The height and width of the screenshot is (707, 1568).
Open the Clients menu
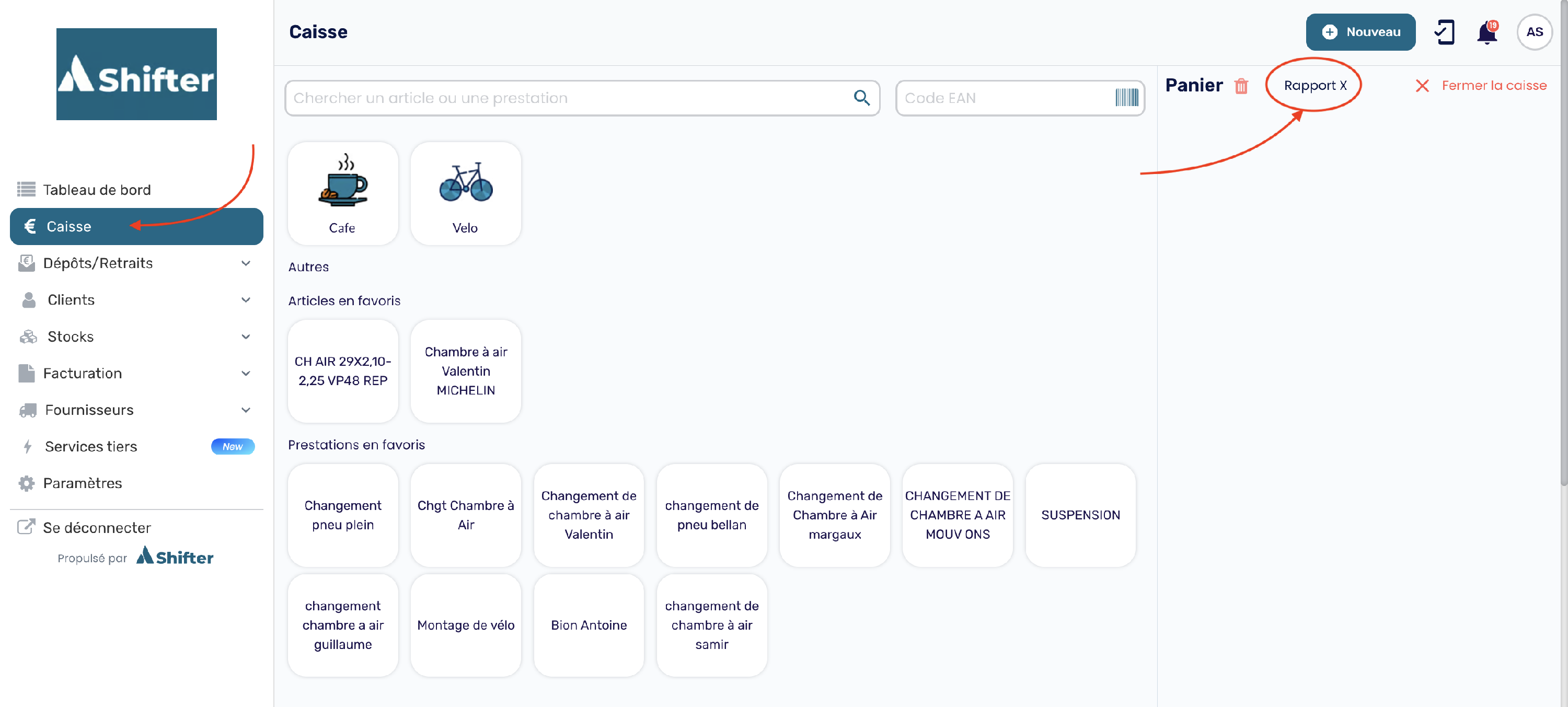coord(136,300)
